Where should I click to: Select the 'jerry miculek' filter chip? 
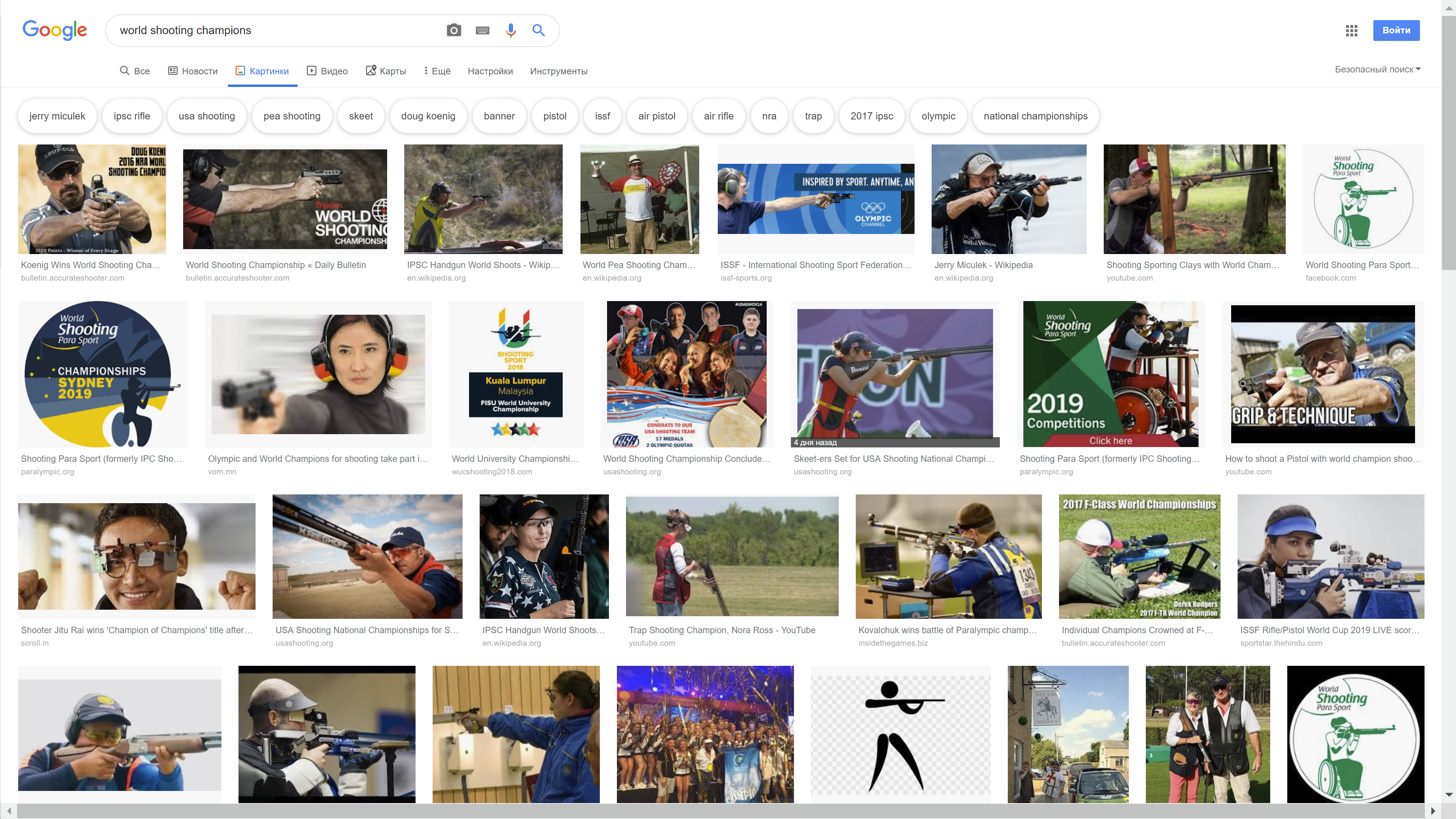tap(57, 116)
